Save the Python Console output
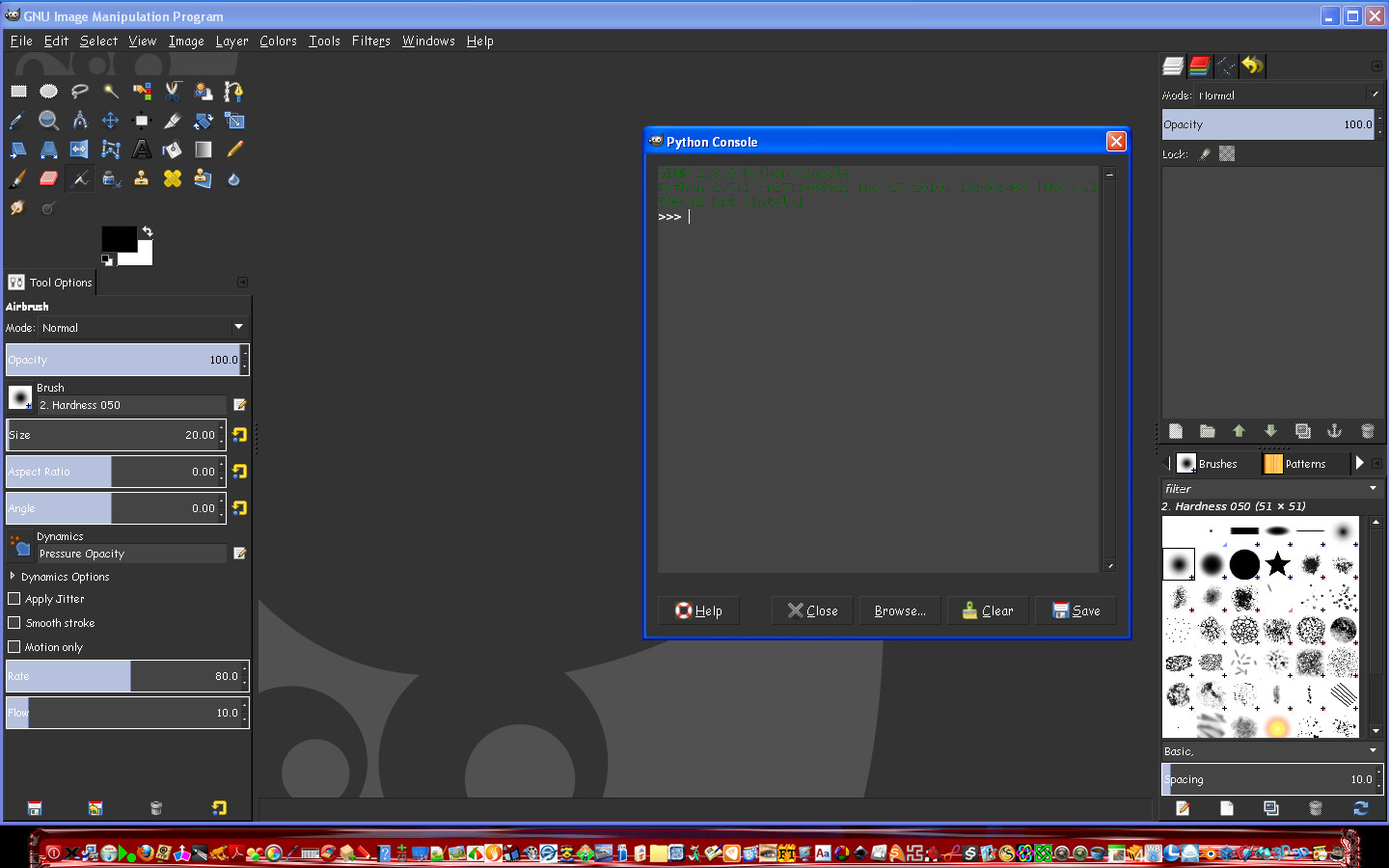 [x=1076, y=610]
